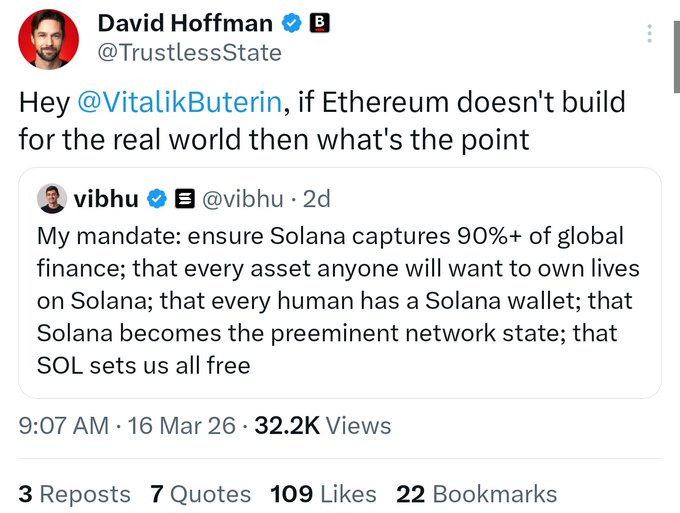Click the affiliation badge next to vibhu
This screenshot has height=513, width=680.
(x=184, y=200)
